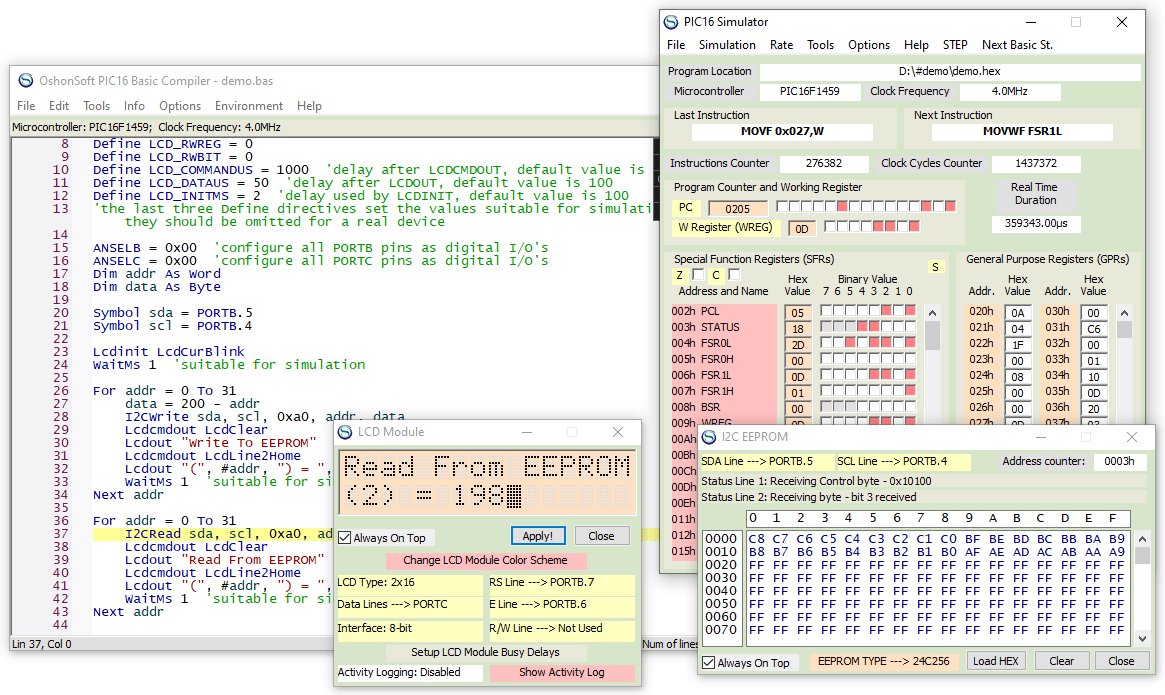Click Clear button in I2C EEPROM
This screenshot has height=695, width=1165.
1061,661
